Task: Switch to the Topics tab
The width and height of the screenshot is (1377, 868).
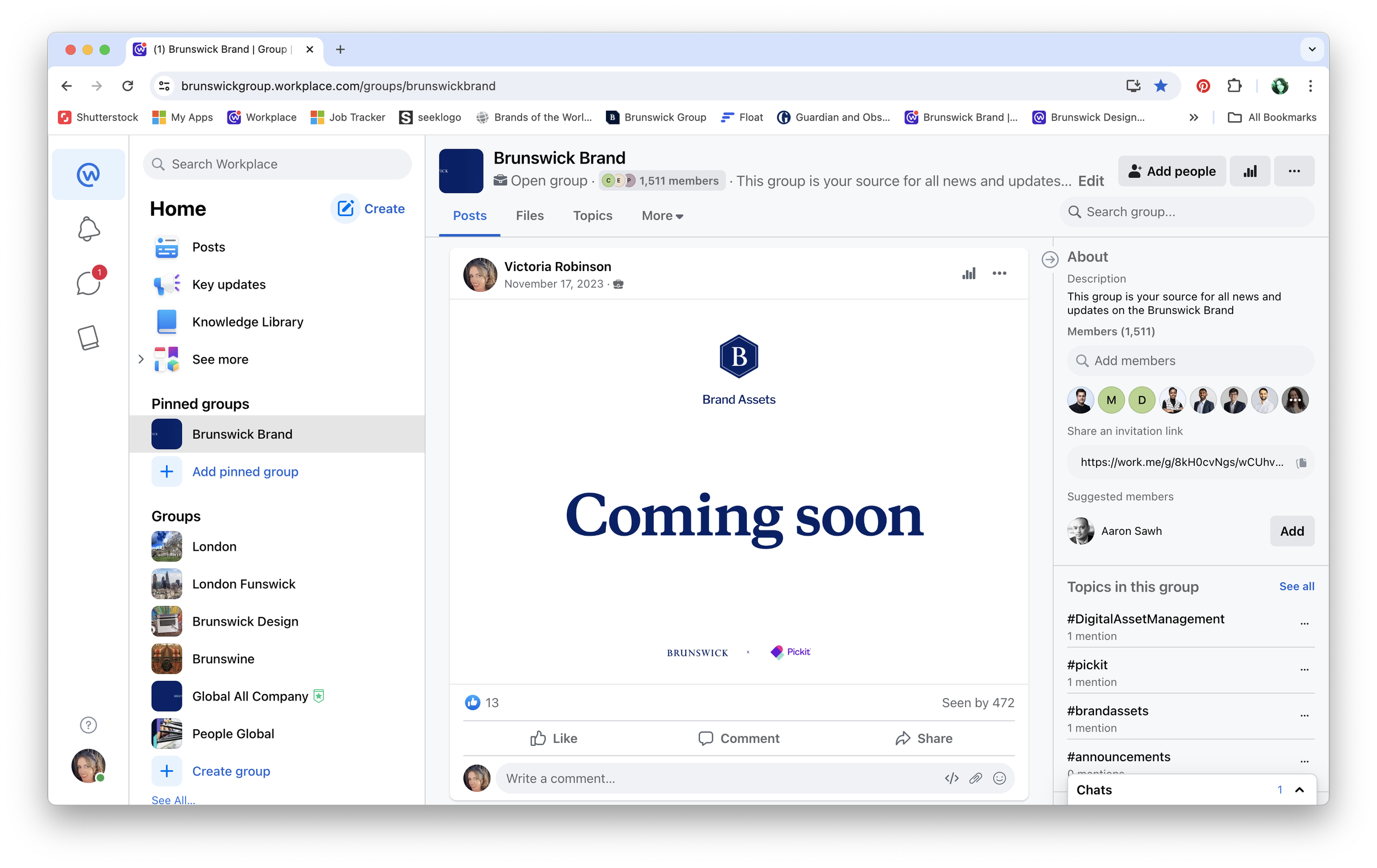Action: [592, 215]
